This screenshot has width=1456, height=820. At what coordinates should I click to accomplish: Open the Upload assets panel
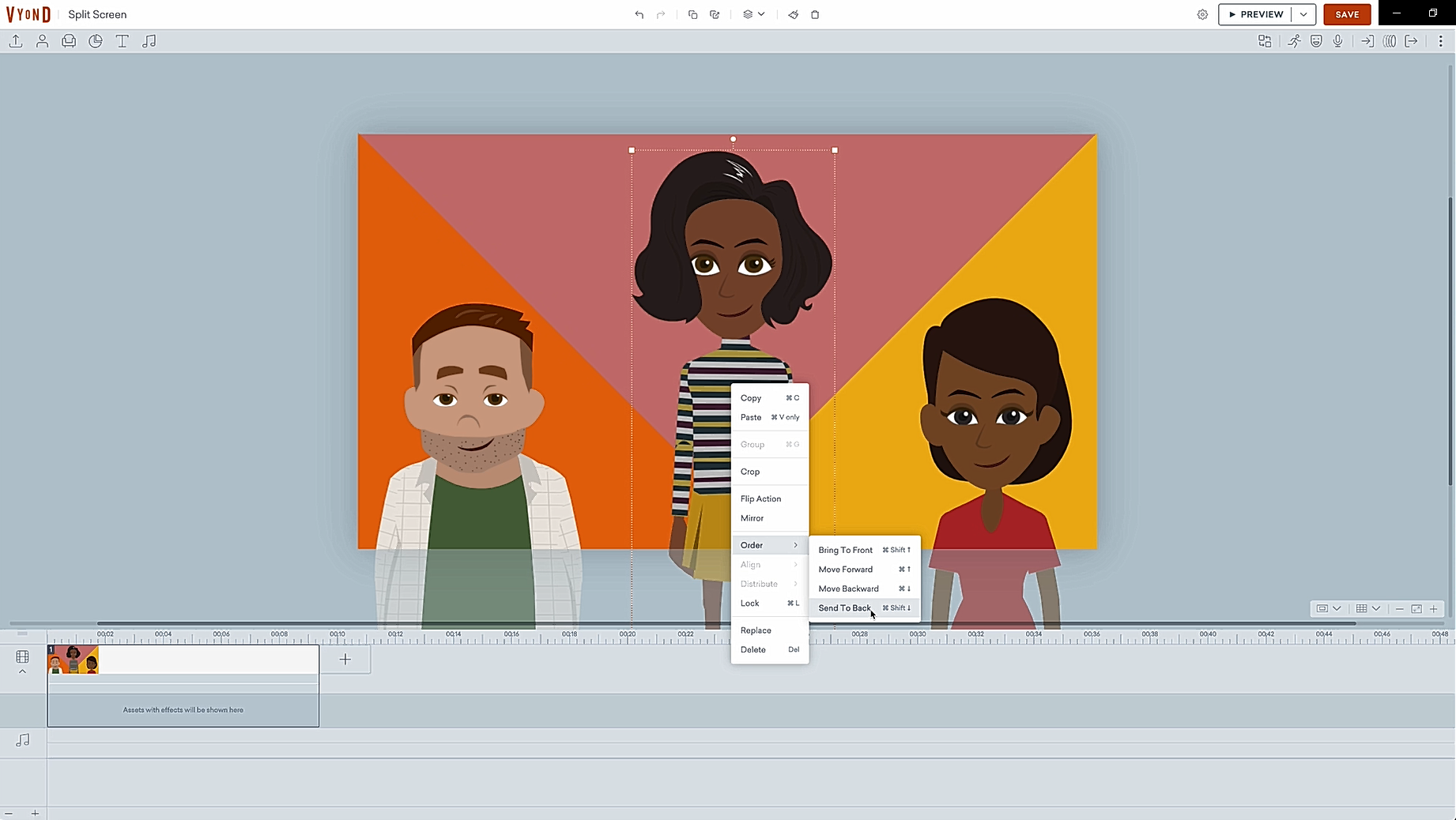tap(16, 41)
